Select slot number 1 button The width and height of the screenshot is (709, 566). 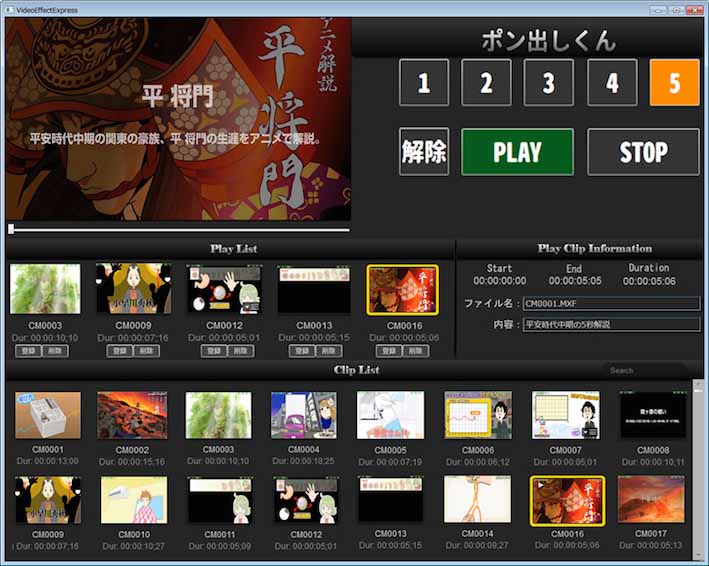click(424, 83)
